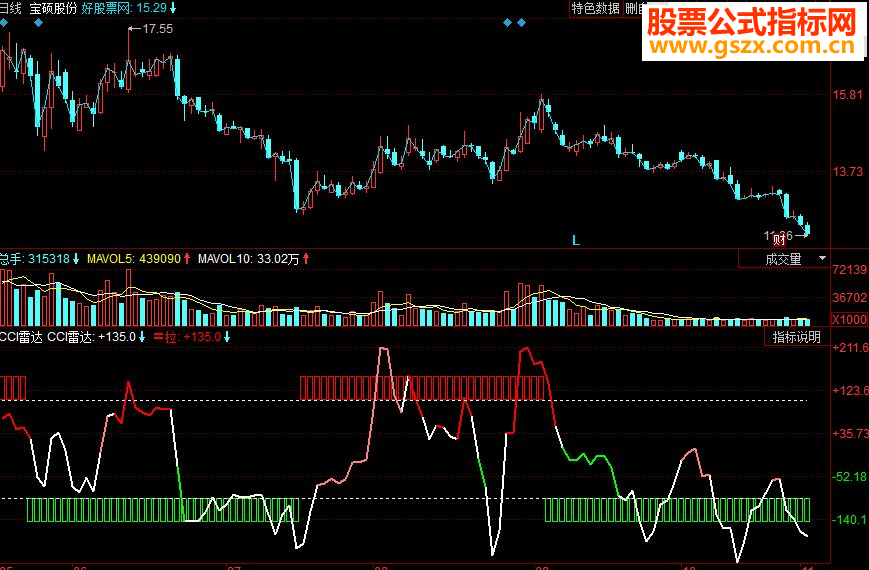
Task: Click the X1000 volume unit label
Action: (x=850, y=319)
